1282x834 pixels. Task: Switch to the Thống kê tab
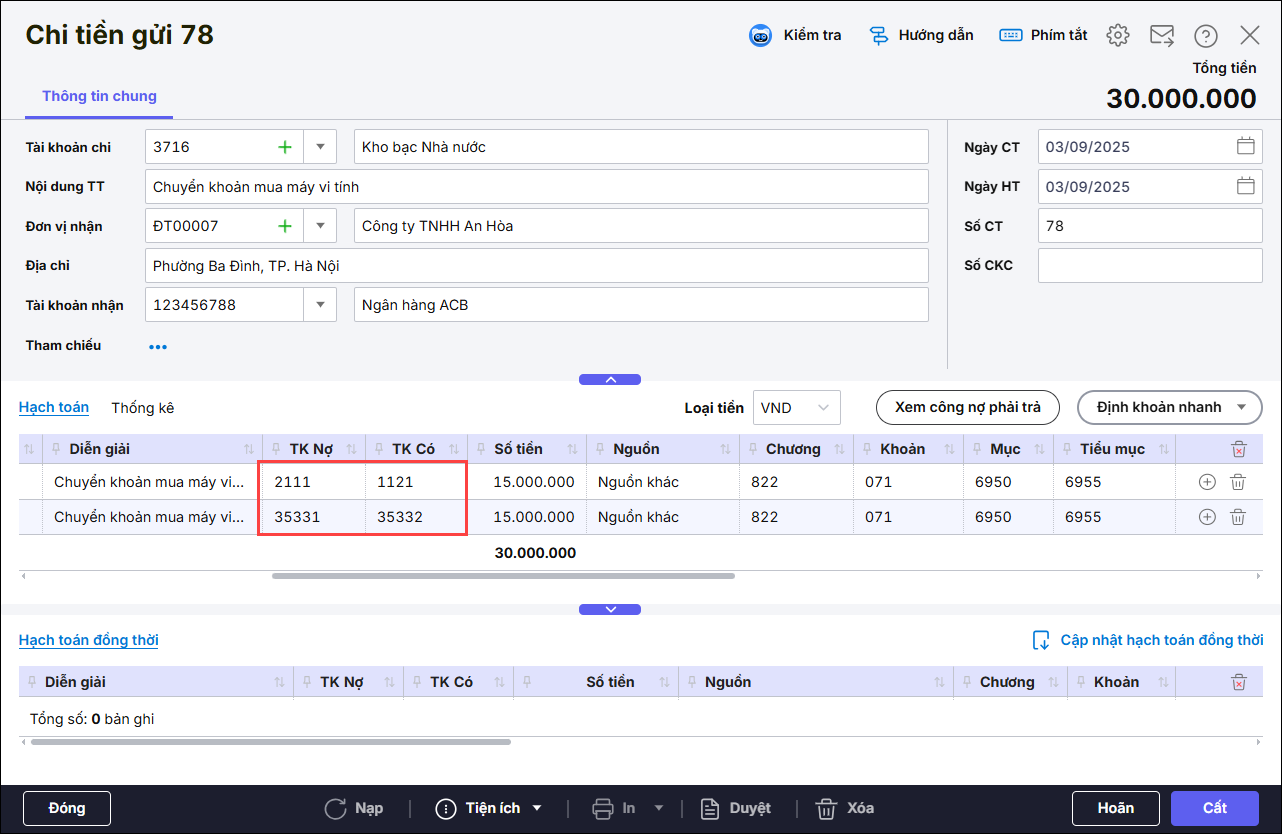[x=142, y=407]
